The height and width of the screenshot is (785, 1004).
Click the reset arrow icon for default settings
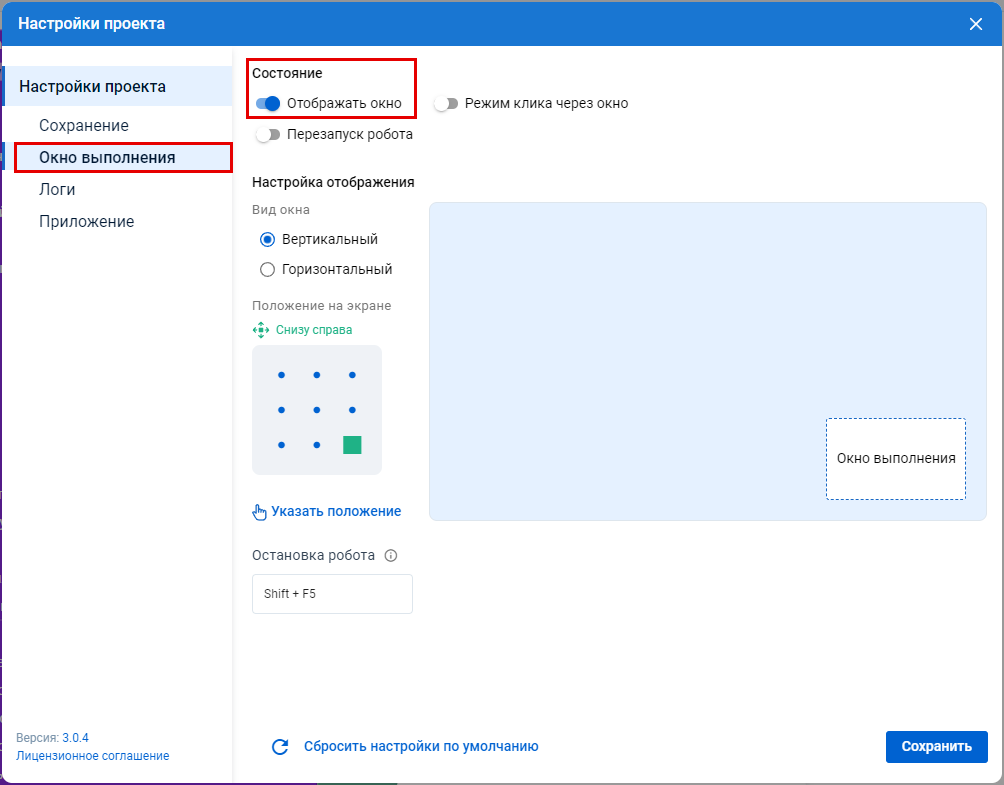(280, 747)
